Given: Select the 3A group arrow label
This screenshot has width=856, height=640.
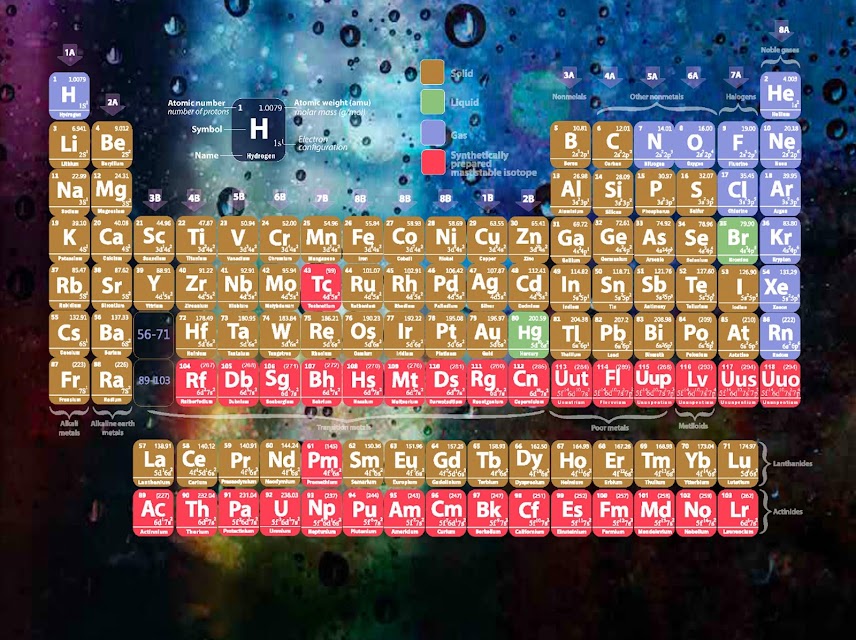Looking at the screenshot, I should (569, 78).
